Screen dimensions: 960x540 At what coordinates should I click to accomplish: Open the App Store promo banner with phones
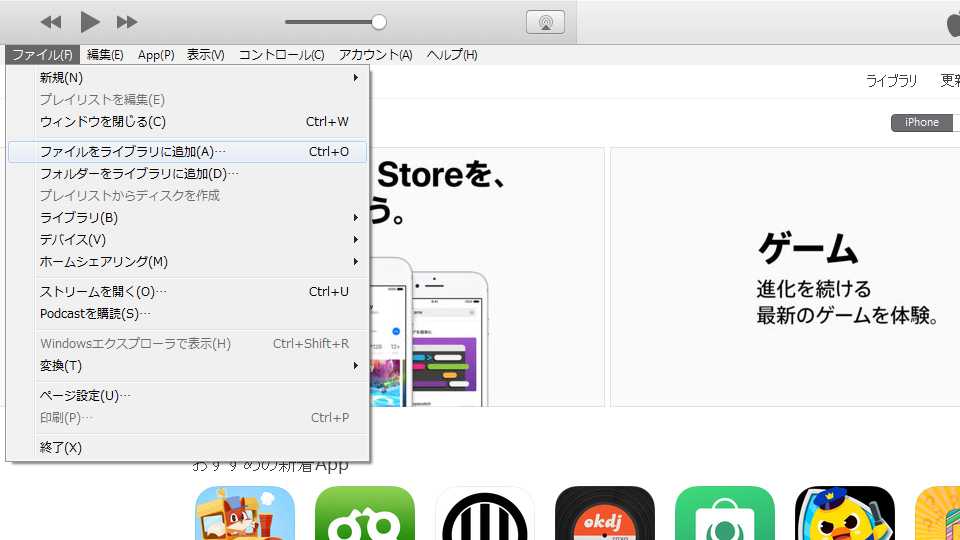pos(487,277)
